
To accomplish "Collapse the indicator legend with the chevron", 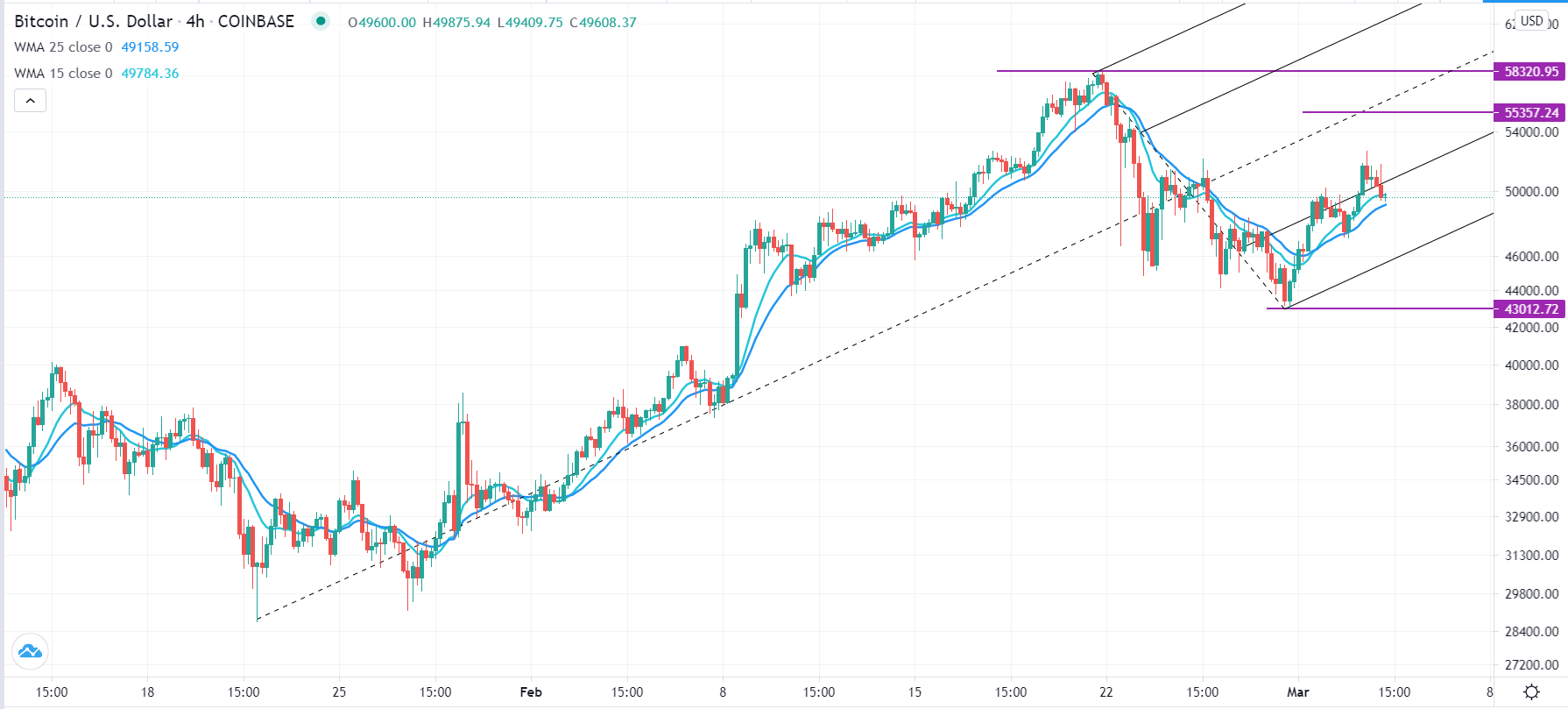I will pyautogui.click(x=30, y=100).
